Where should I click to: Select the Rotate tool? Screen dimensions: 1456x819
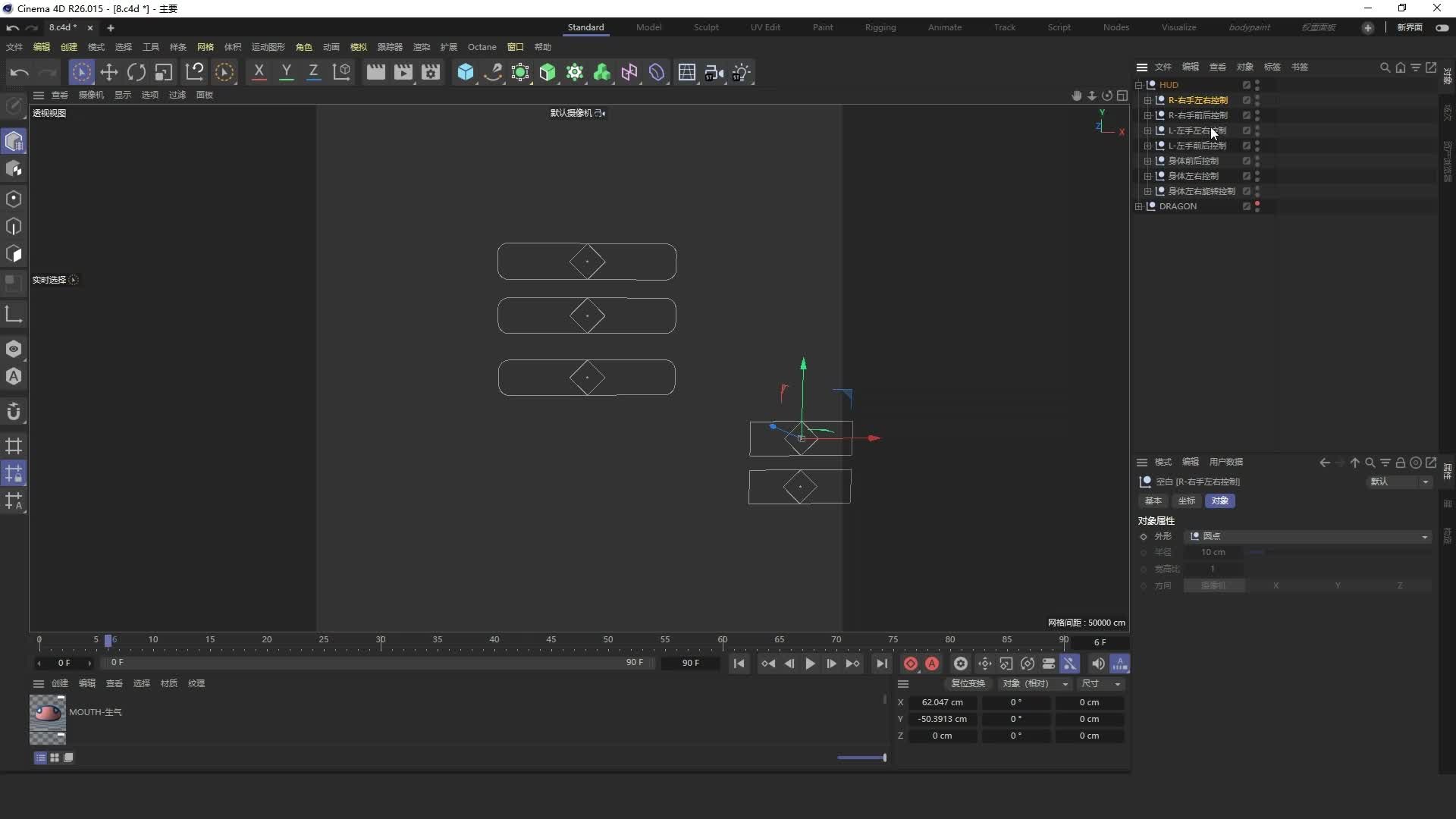point(136,72)
